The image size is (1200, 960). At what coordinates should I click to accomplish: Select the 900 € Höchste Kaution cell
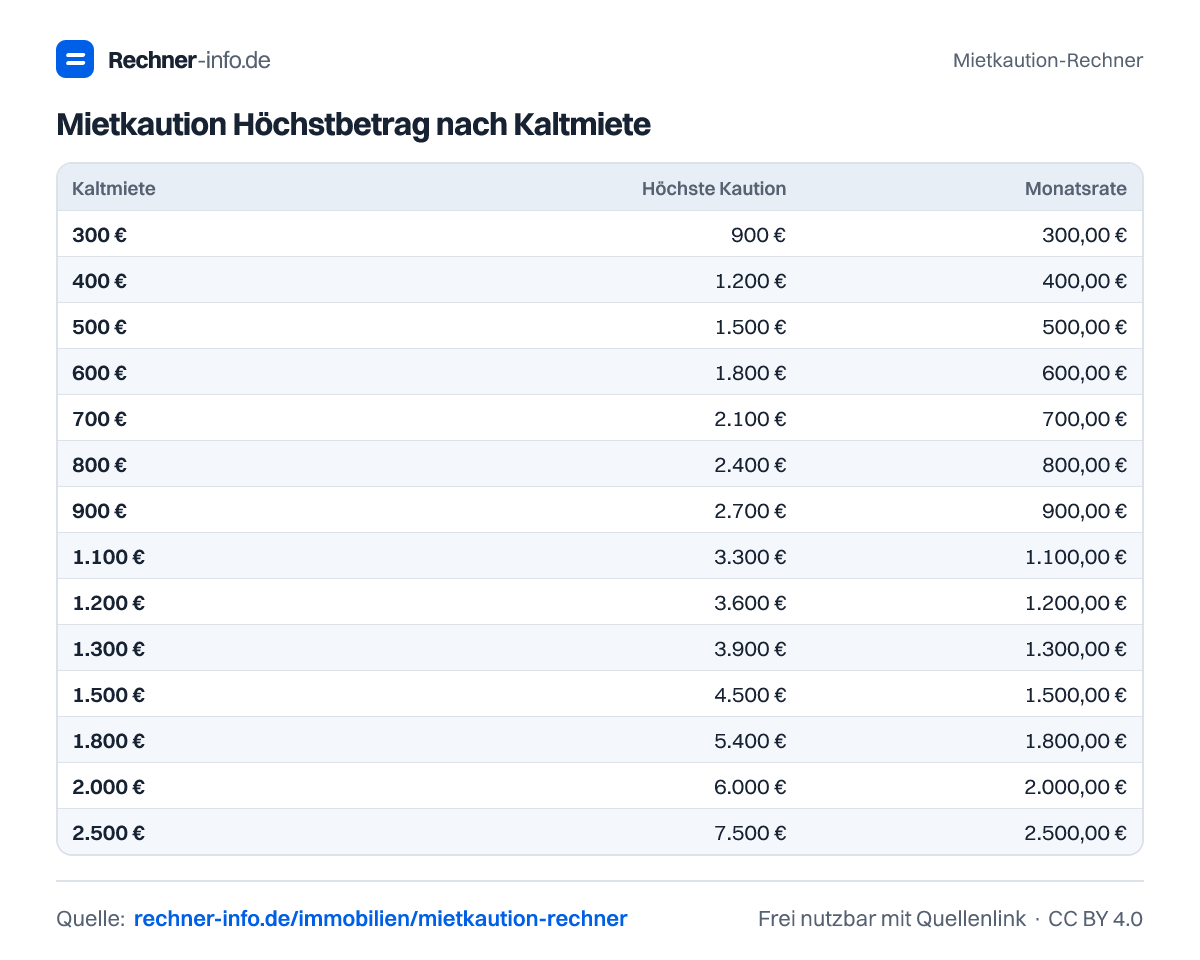point(758,235)
